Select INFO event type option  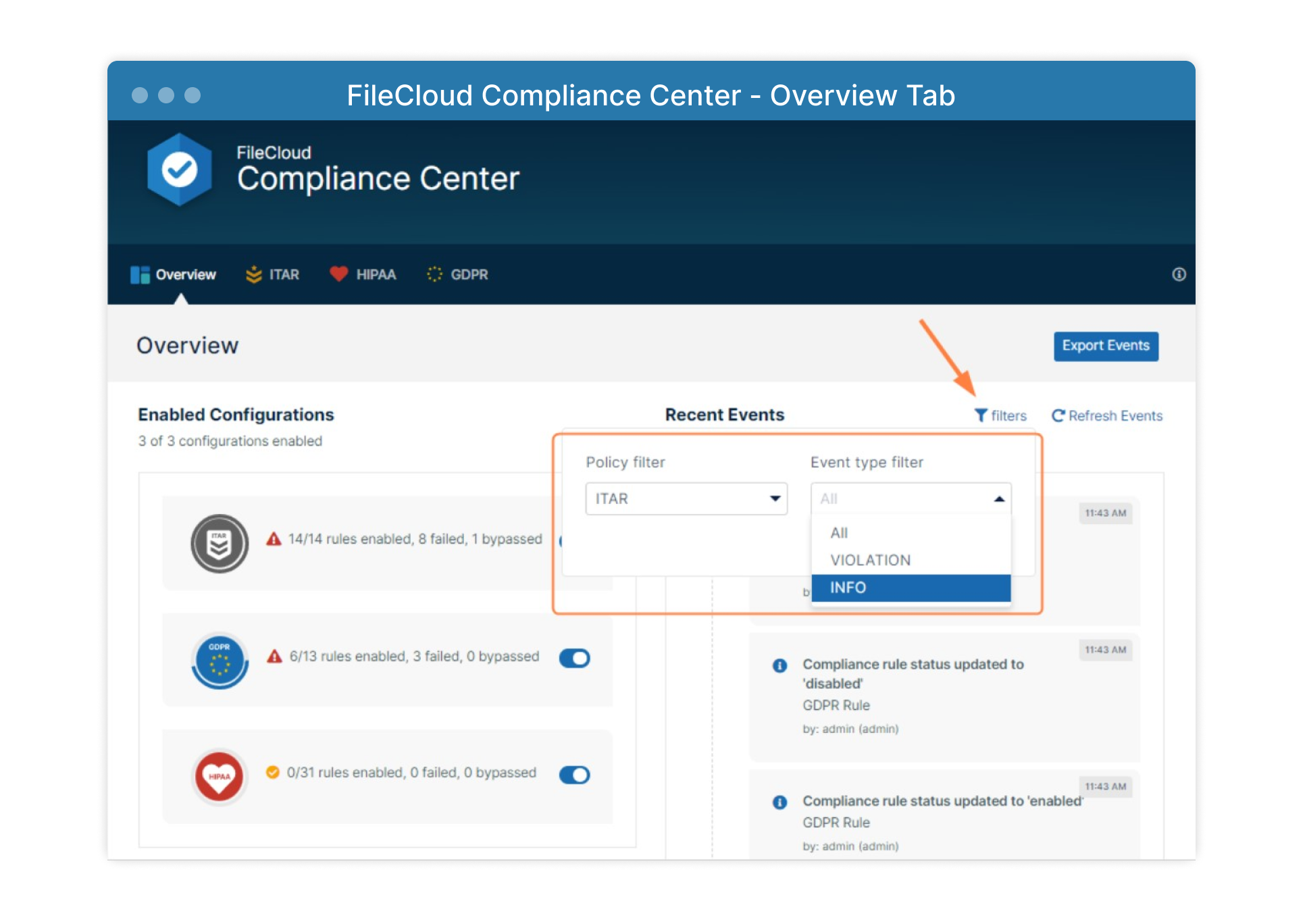[911, 588]
